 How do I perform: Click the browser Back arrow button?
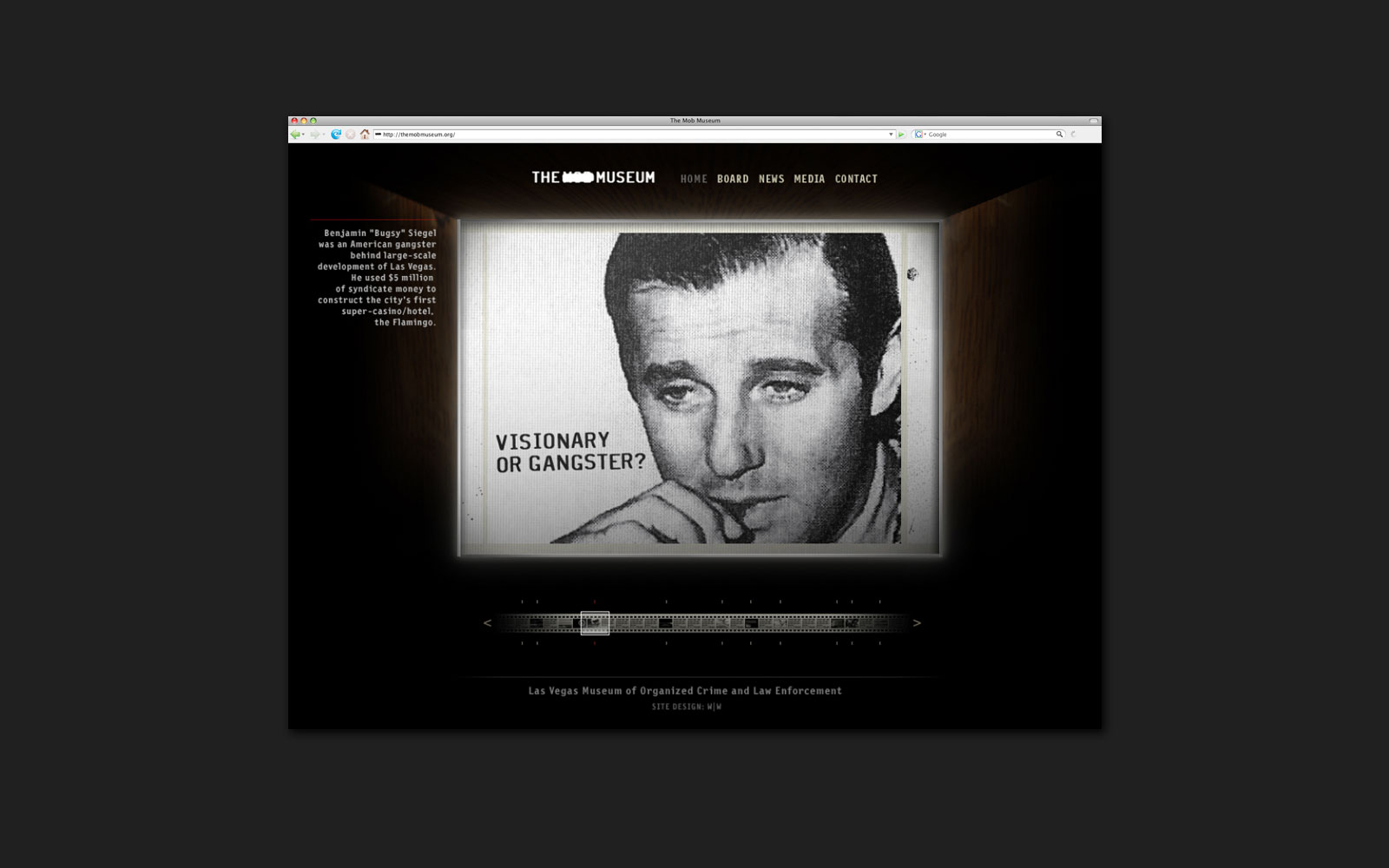point(295,135)
